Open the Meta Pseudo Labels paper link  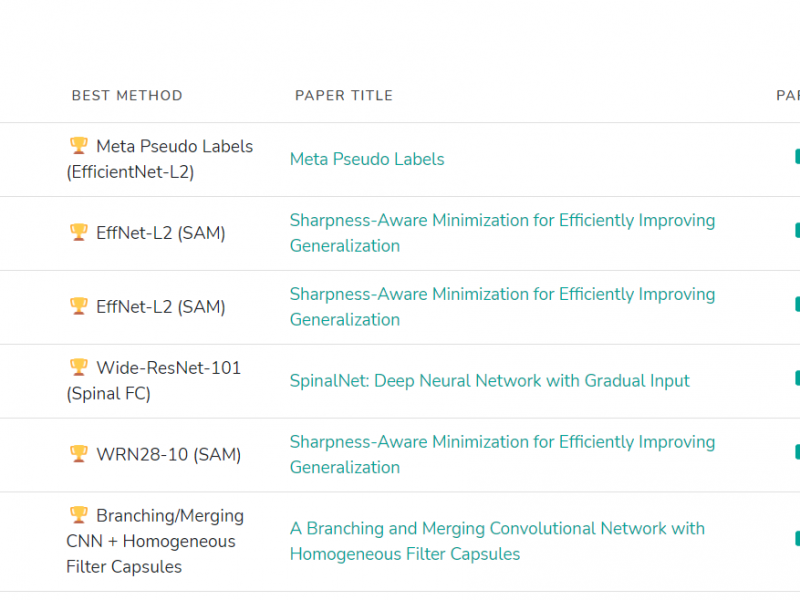(x=367, y=159)
